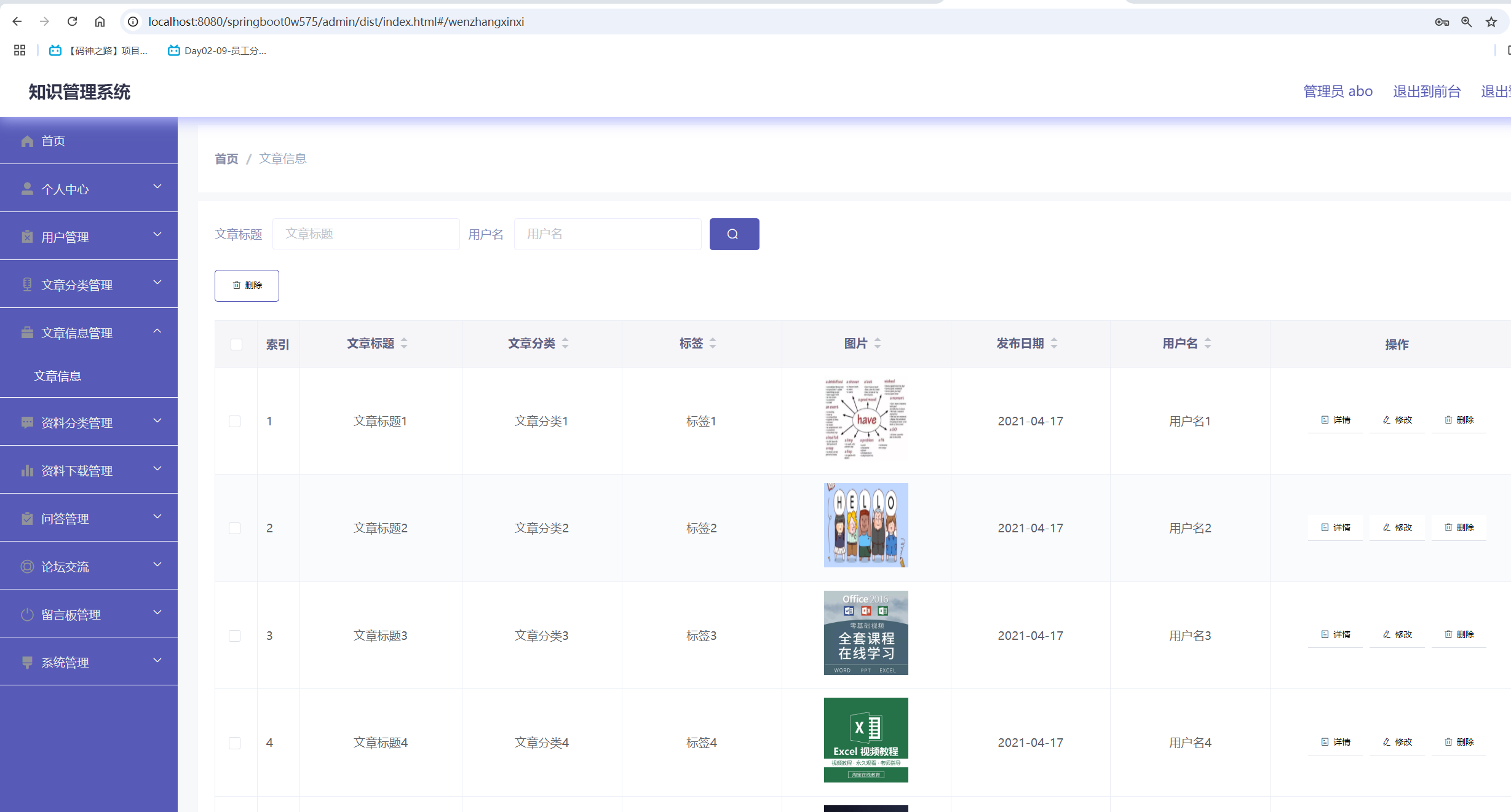Screen dimensions: 1511x812
Task: Click the browser page reload icon
Action: click(72, 21)
